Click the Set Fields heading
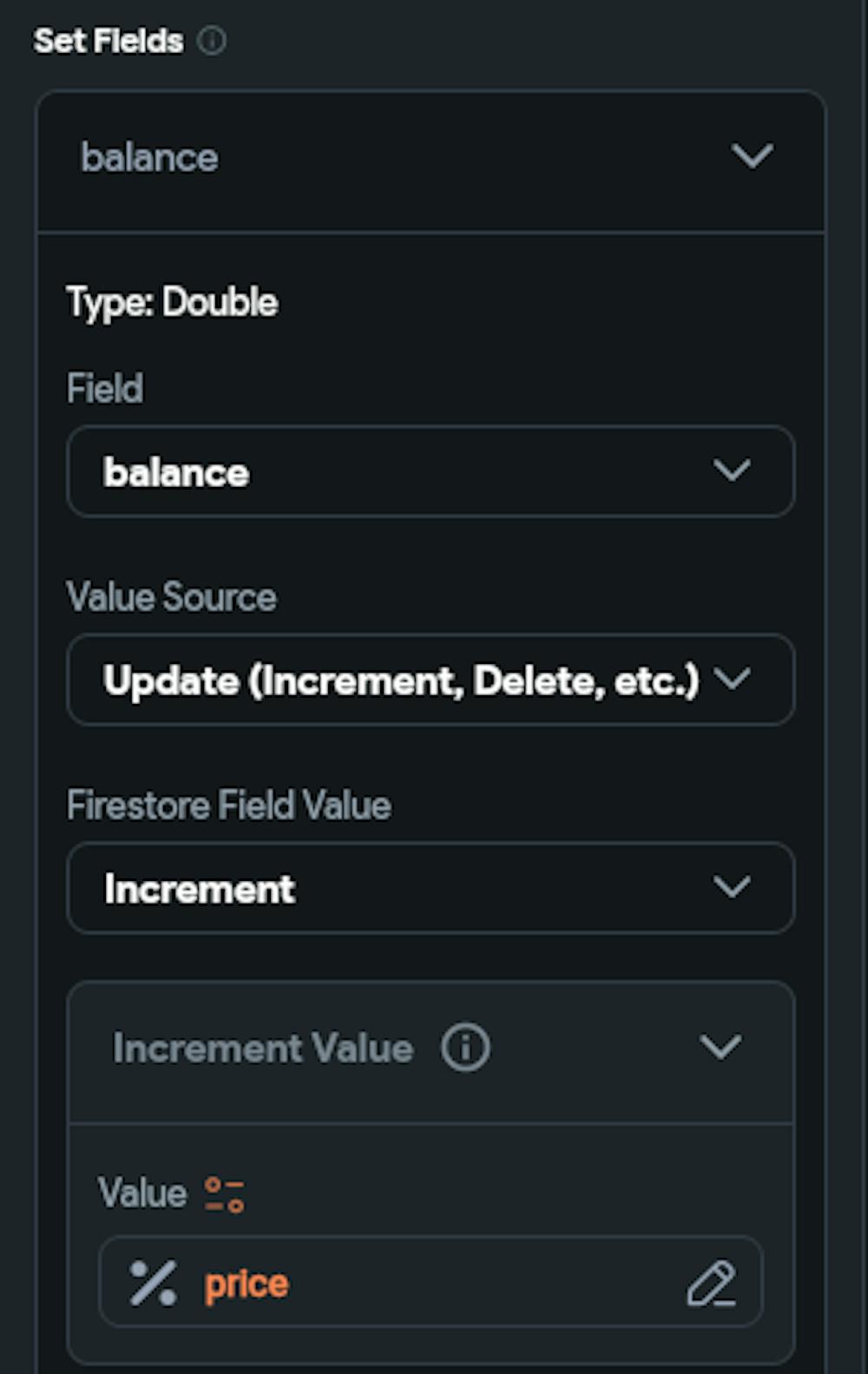868x1374 pixels. pos(108,41)
